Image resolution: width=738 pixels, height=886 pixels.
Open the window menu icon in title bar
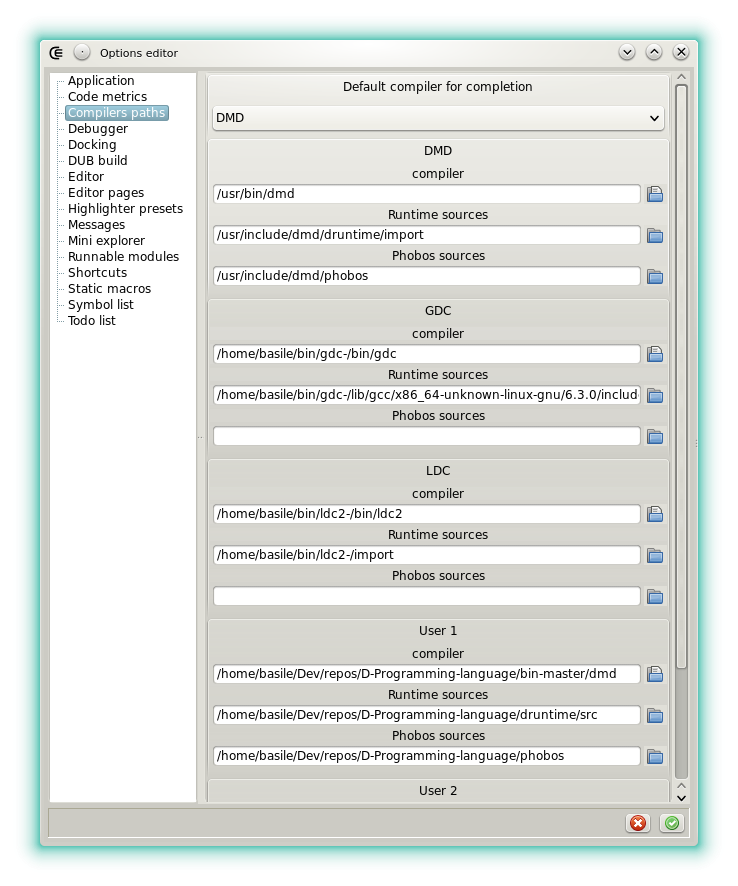pos(57,52)
